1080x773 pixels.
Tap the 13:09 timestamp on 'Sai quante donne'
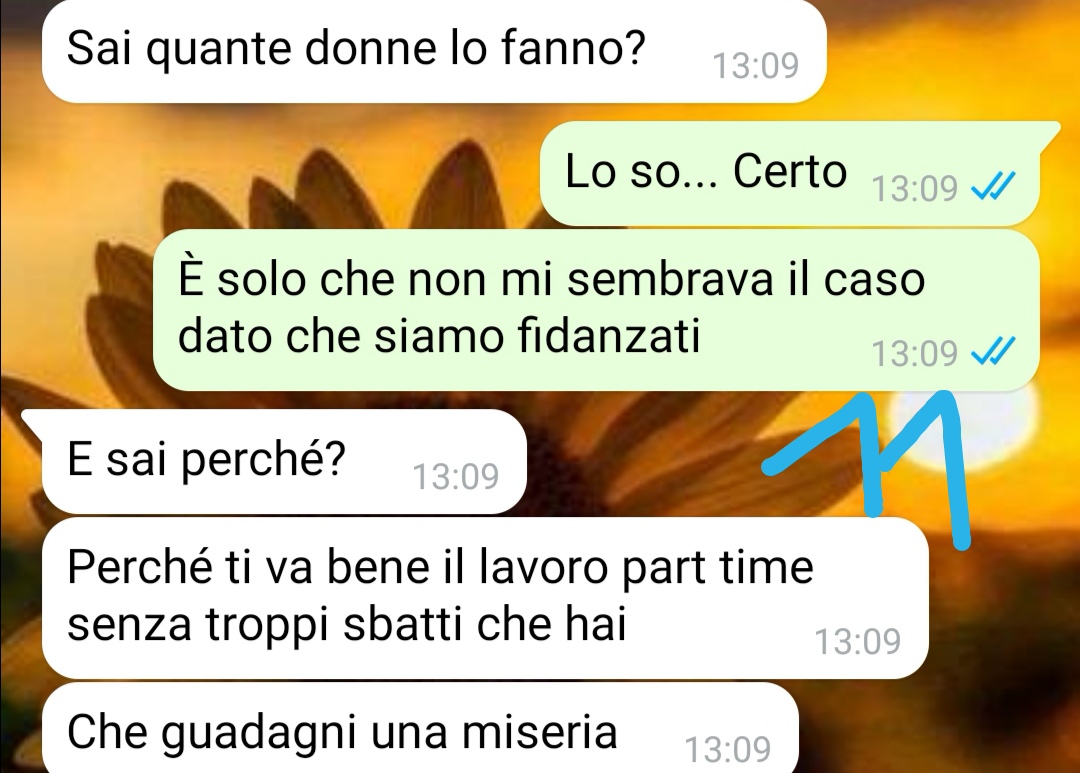(x=756, y=66)
